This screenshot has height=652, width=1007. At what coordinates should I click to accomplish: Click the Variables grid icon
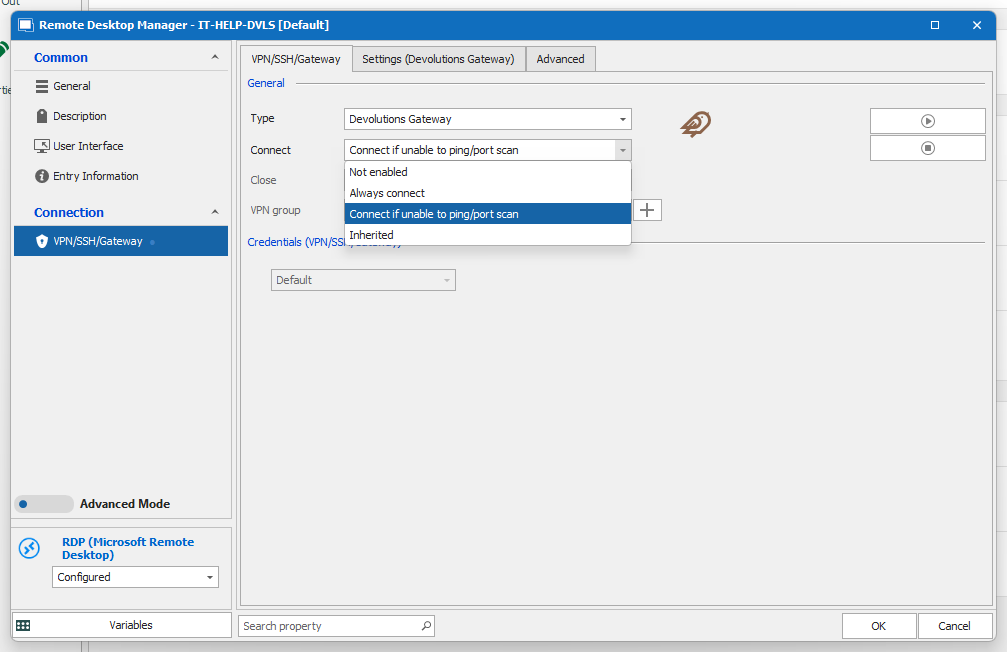tap(23, 625)
